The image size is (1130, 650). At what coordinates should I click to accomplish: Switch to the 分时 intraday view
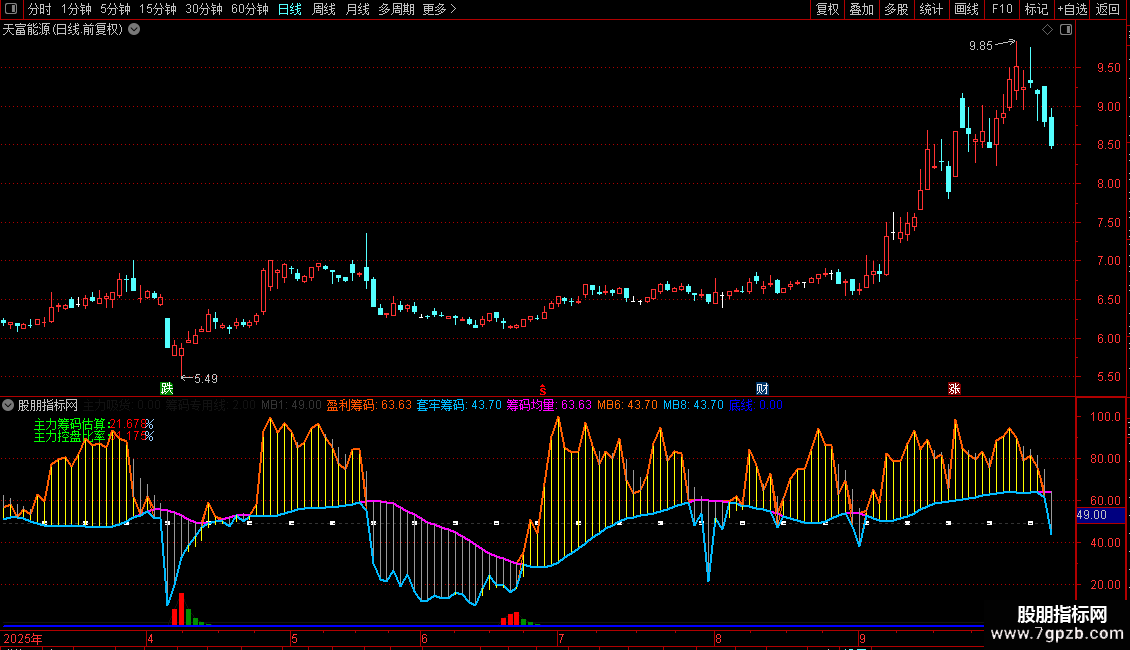pos(39,10)
